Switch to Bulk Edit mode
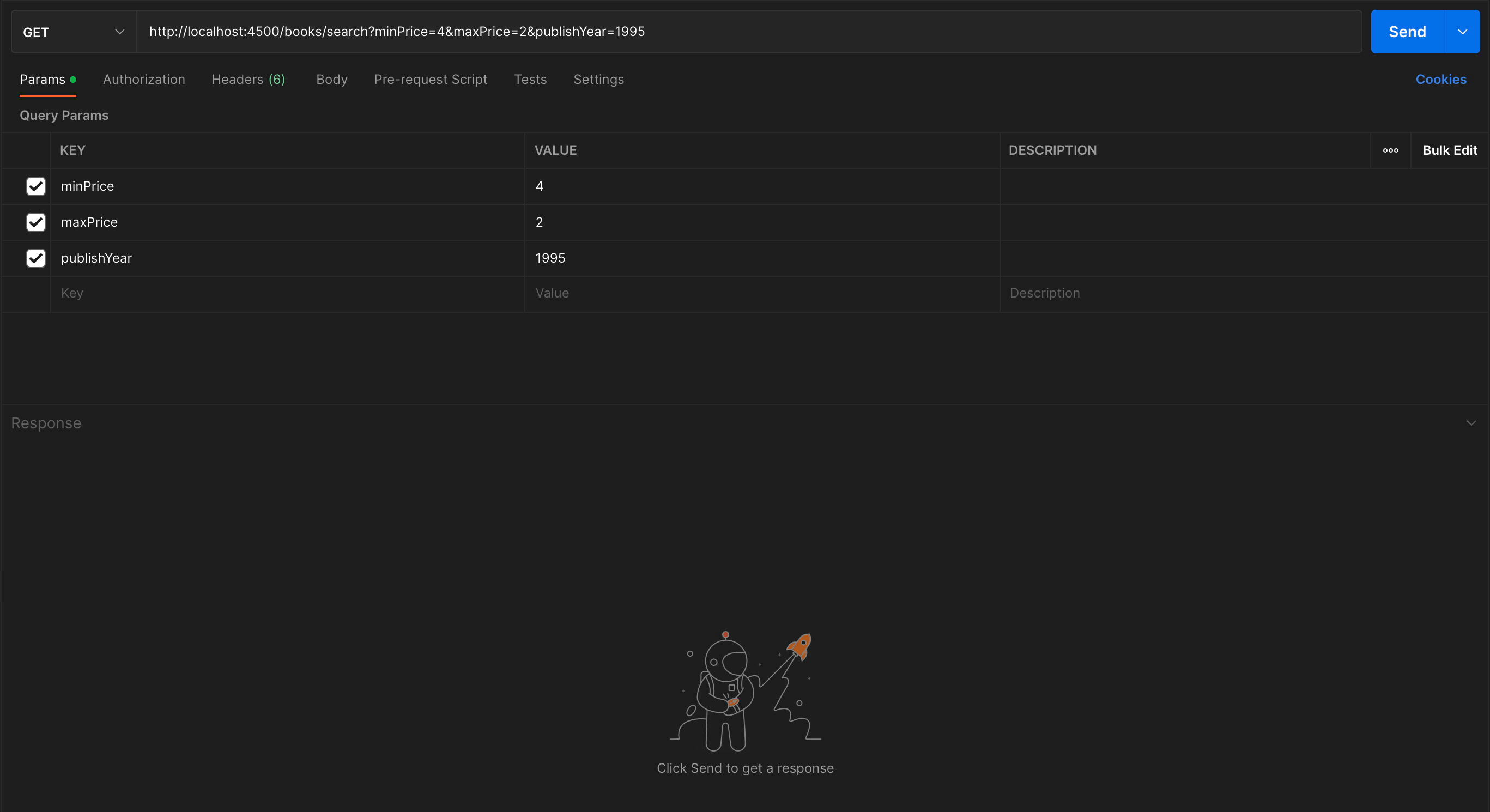The width and height of the screenshot is (1490, 812). (1450, 150)
